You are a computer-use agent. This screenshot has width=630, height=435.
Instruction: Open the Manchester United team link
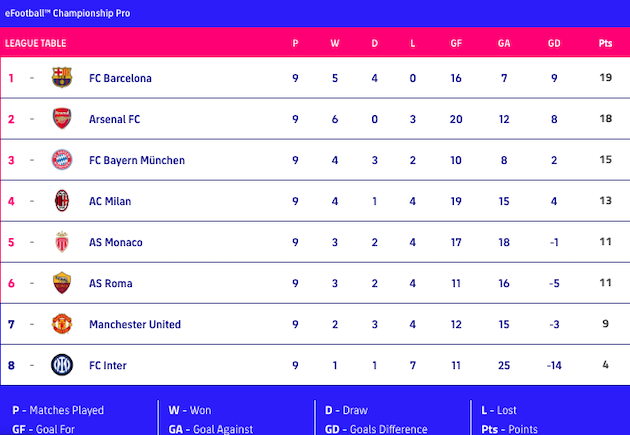[x=135, y=324]
